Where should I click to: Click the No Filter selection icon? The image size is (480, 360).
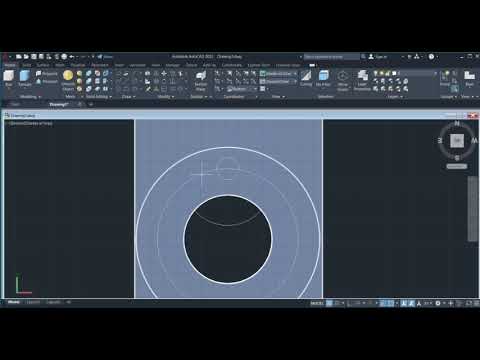click(x=323, y=79)
